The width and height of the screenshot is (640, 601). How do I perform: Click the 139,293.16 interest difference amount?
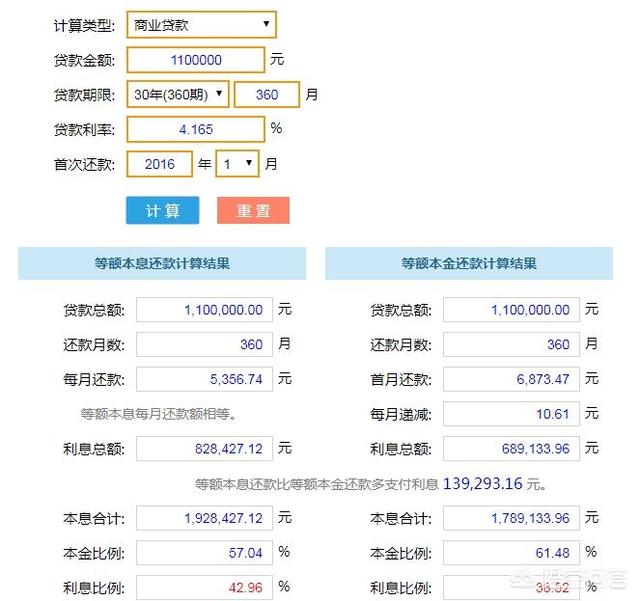tap(482, 484)
